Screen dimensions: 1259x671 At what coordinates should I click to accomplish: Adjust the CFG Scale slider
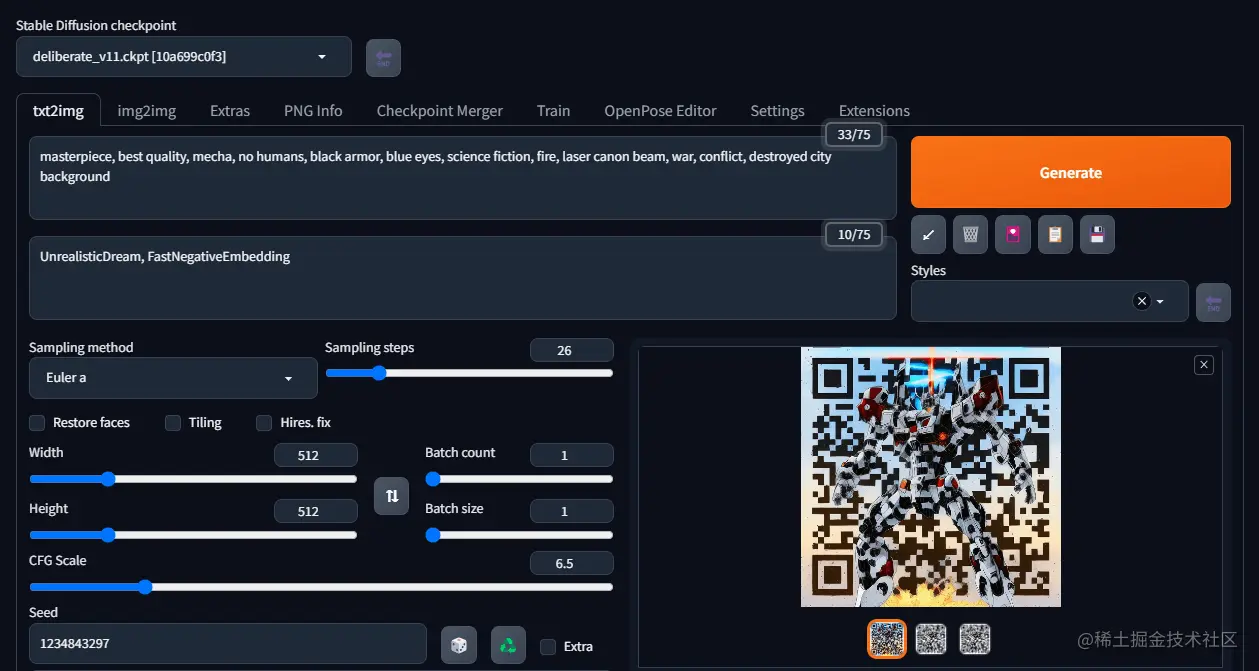point(321,587)
